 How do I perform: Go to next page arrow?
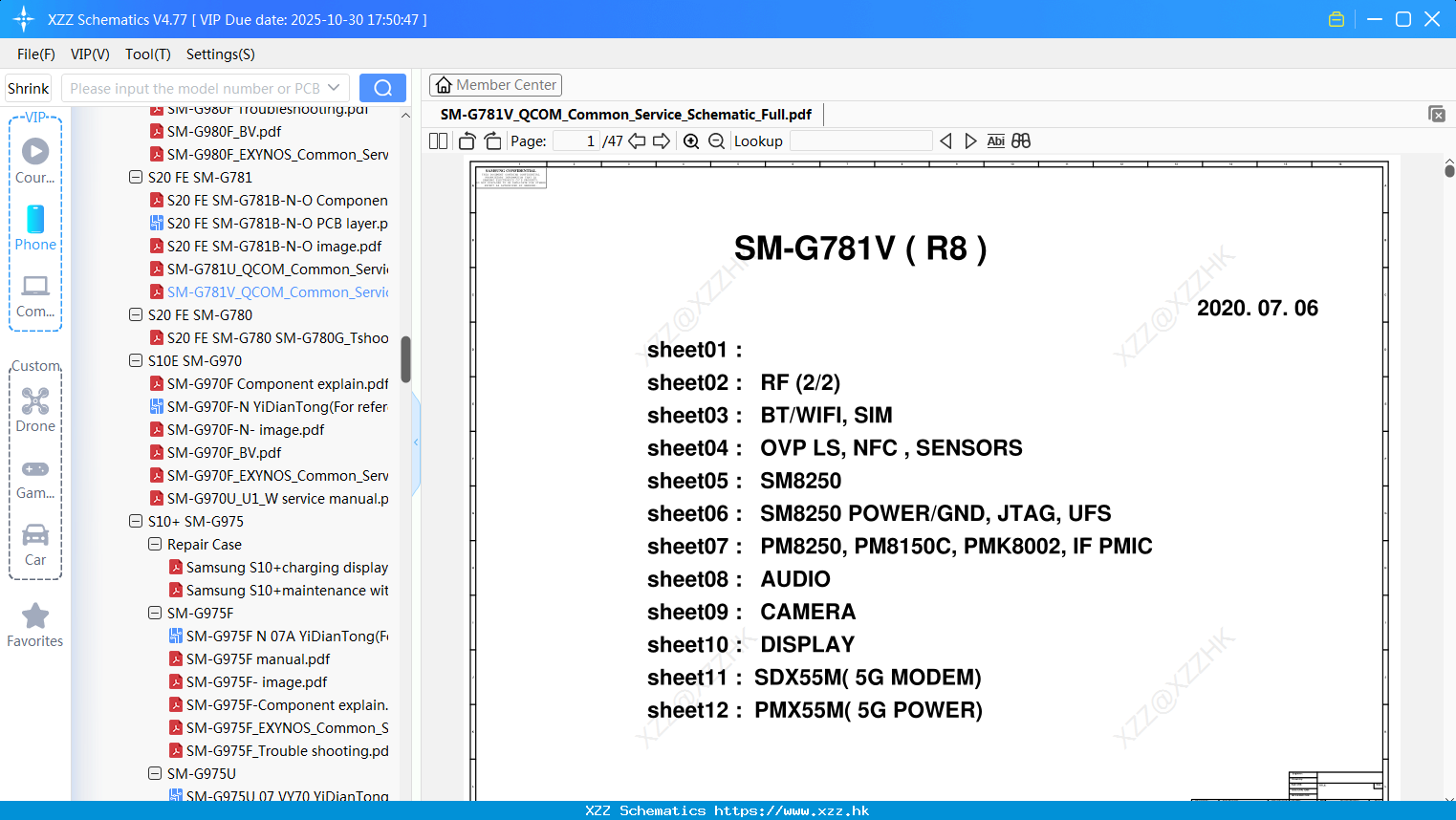click(x=662, y=140)
